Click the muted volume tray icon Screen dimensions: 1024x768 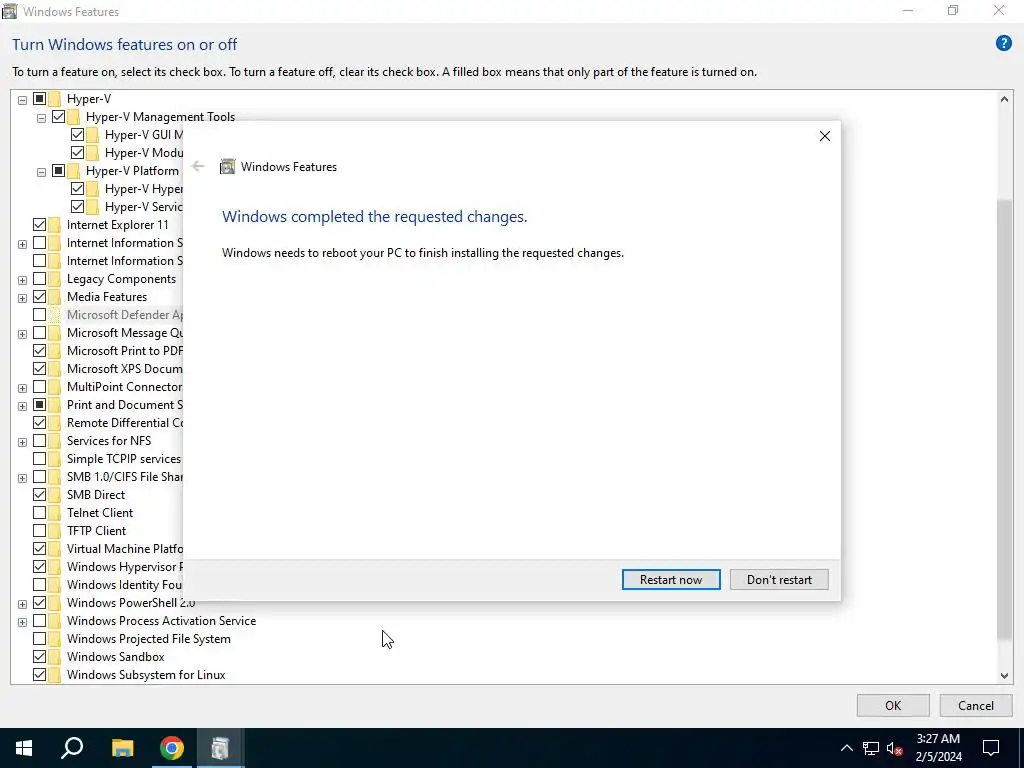point(895,748)
